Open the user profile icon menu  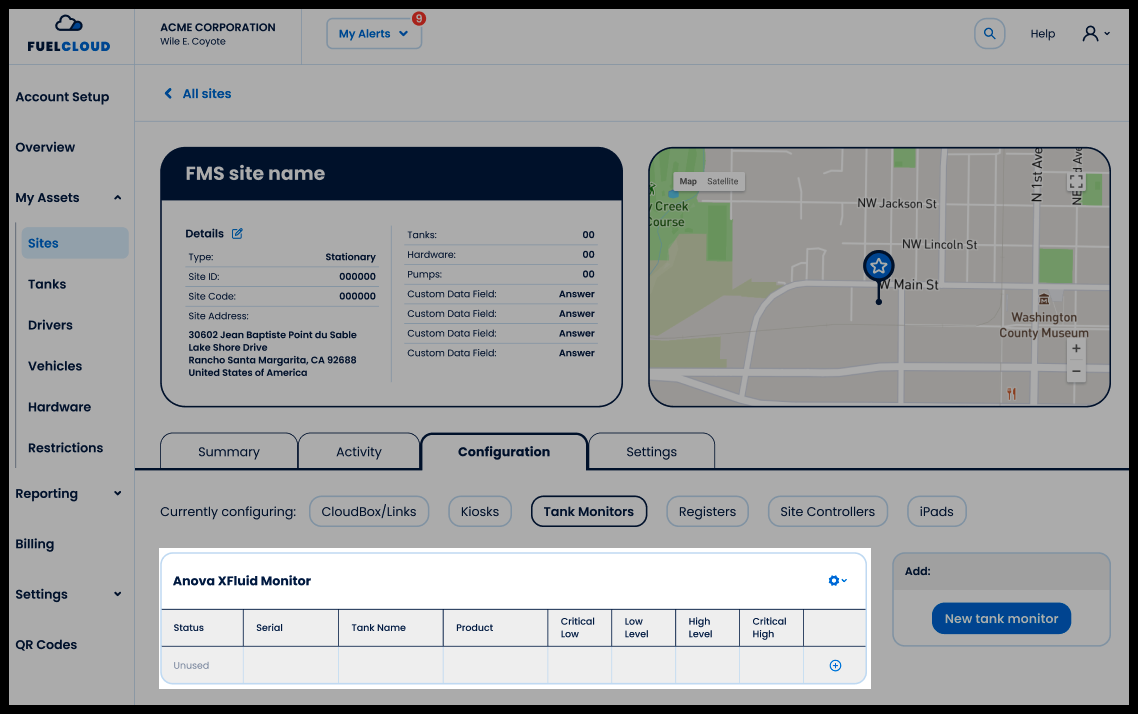click(x=1095, y=33)
